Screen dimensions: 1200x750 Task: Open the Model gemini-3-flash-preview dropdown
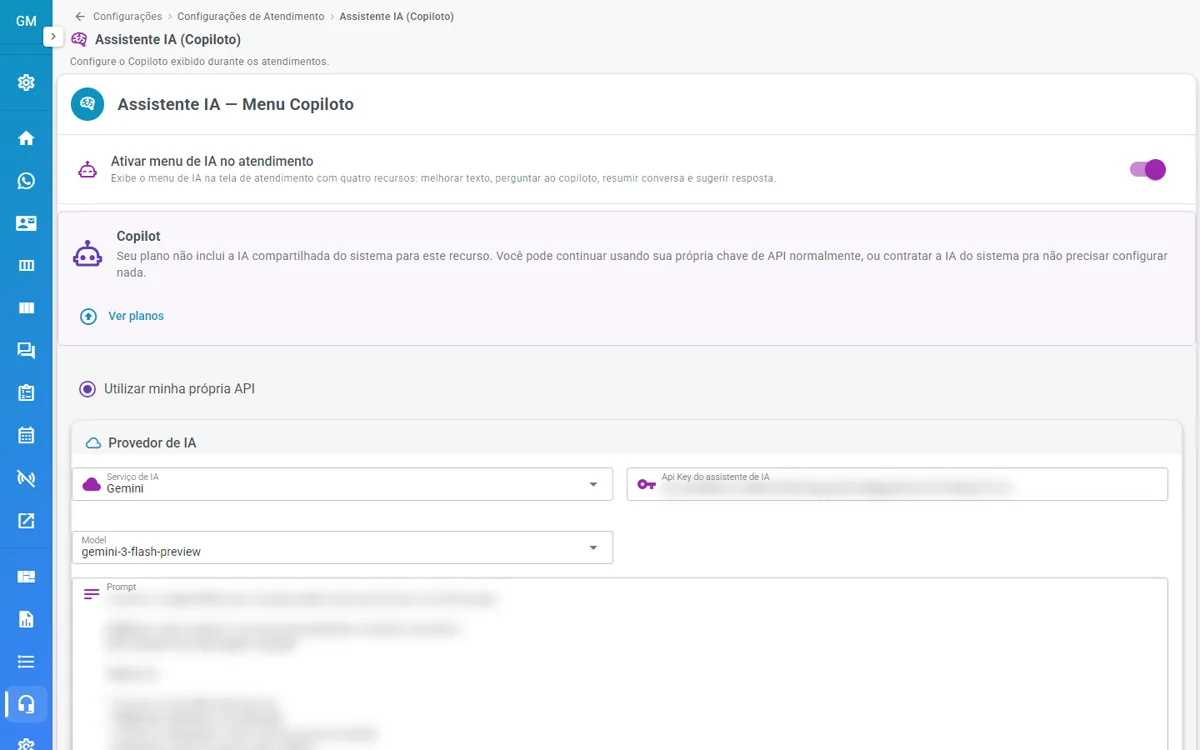point(342,547)
